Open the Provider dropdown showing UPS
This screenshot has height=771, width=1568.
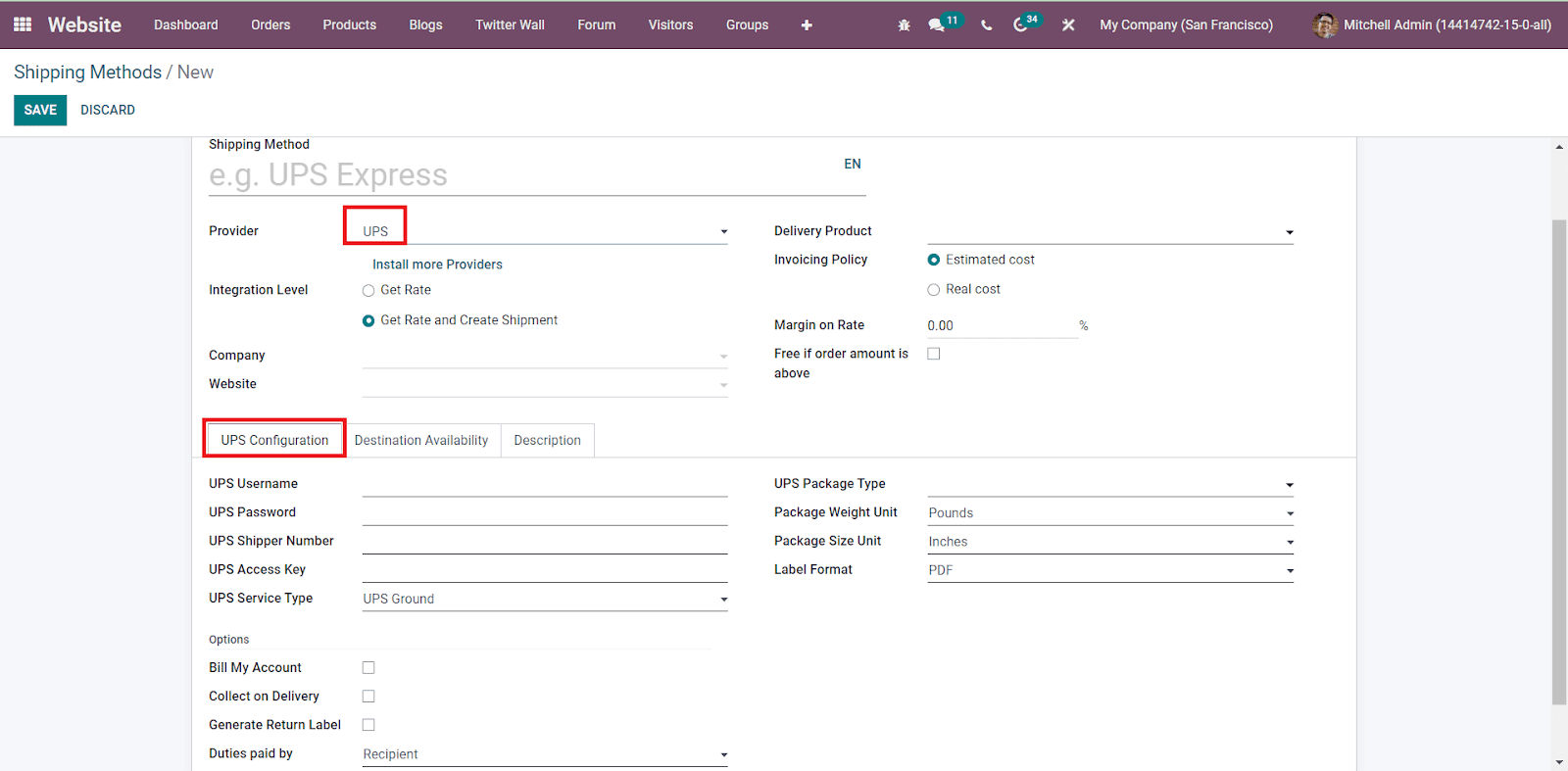tap(545, 231)
